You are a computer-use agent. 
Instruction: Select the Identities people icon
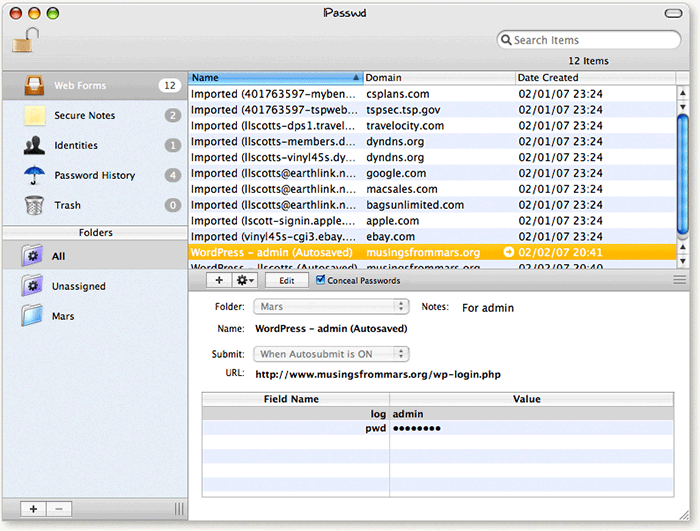click(34, 145)
